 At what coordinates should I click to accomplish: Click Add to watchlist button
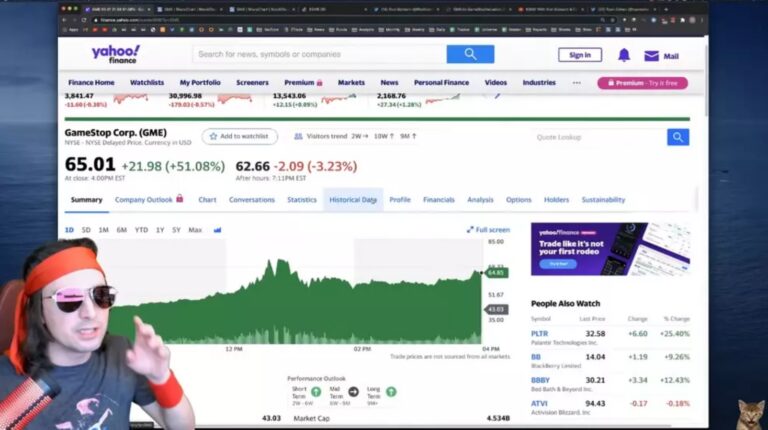point(239,136)
